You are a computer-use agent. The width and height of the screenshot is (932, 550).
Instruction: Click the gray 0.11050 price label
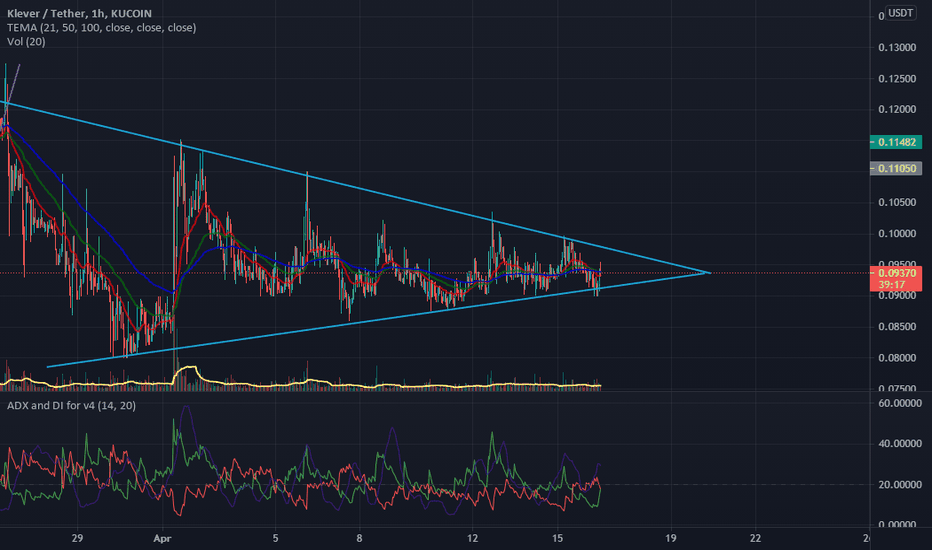896,168
